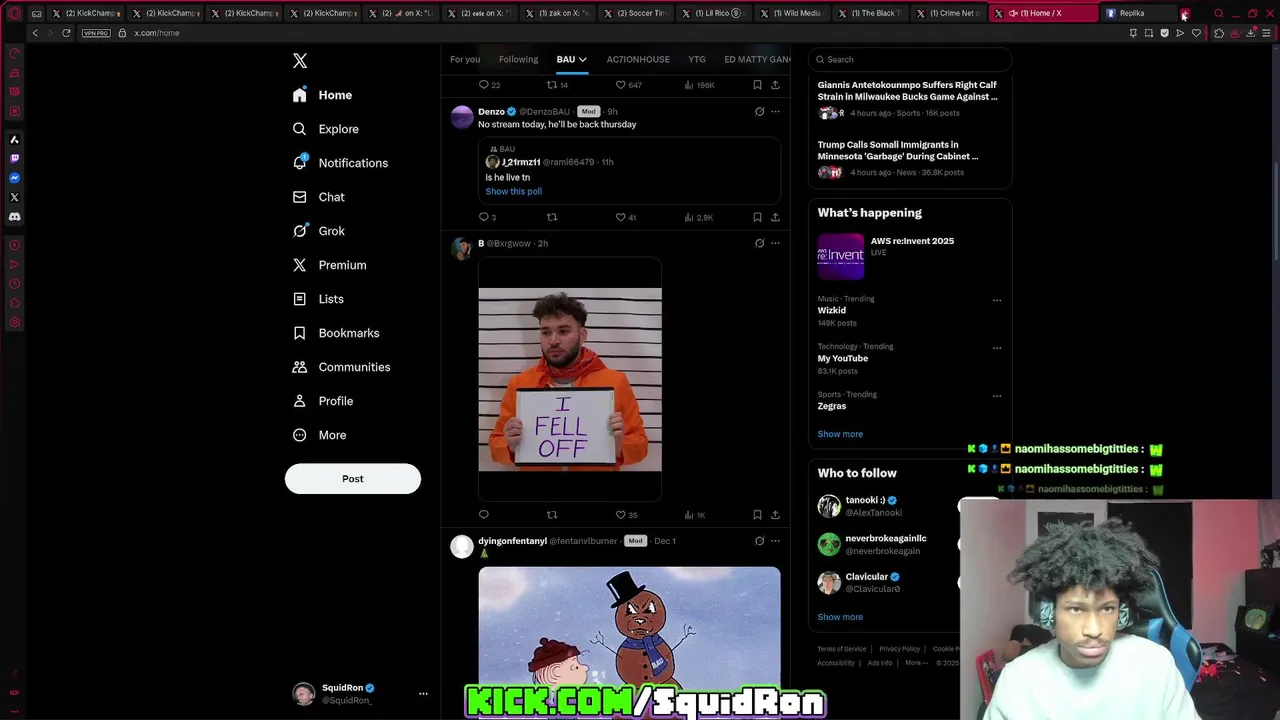The width and height of the screenshot is (1280, 720).
Task: Open the I FELL OFF image
Action: pos(570,379)
